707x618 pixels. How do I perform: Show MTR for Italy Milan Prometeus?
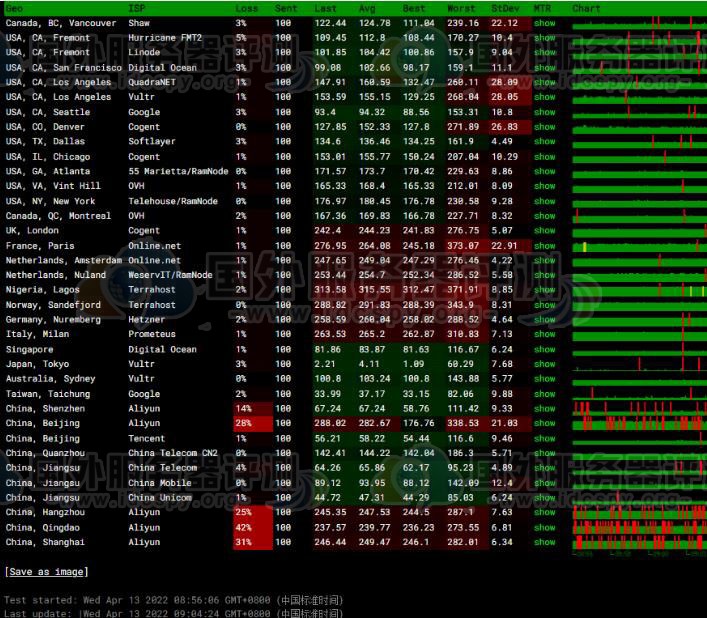(545, 334)
